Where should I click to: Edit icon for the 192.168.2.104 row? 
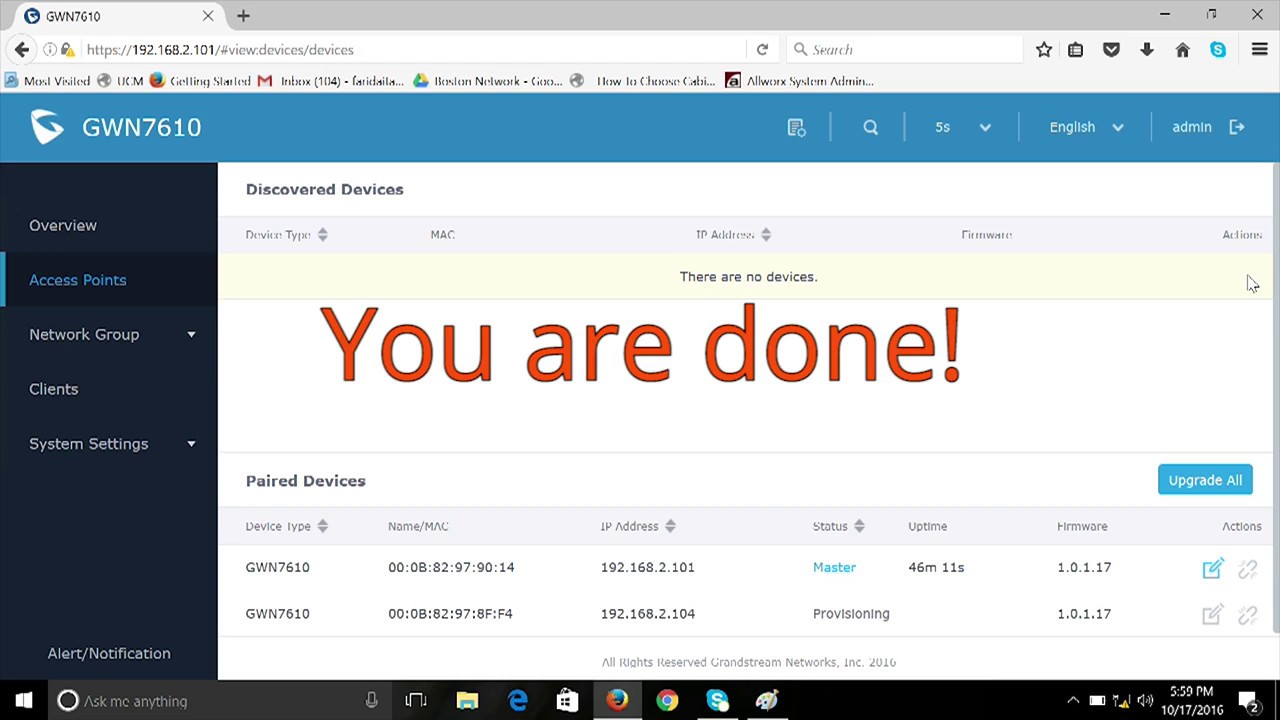click(x=1212, y=614)
